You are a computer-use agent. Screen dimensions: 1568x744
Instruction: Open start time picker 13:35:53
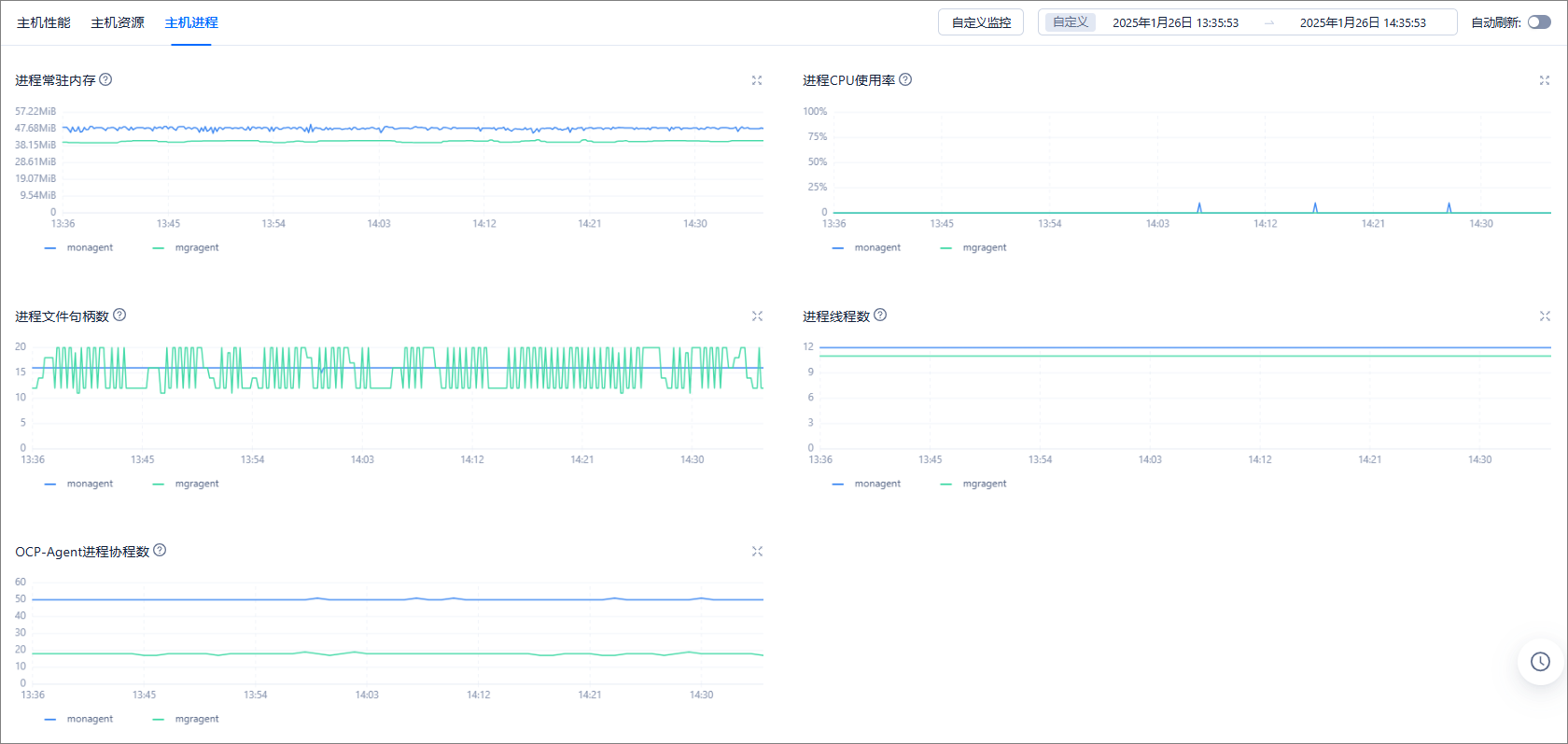click(x=1175, y=22)
